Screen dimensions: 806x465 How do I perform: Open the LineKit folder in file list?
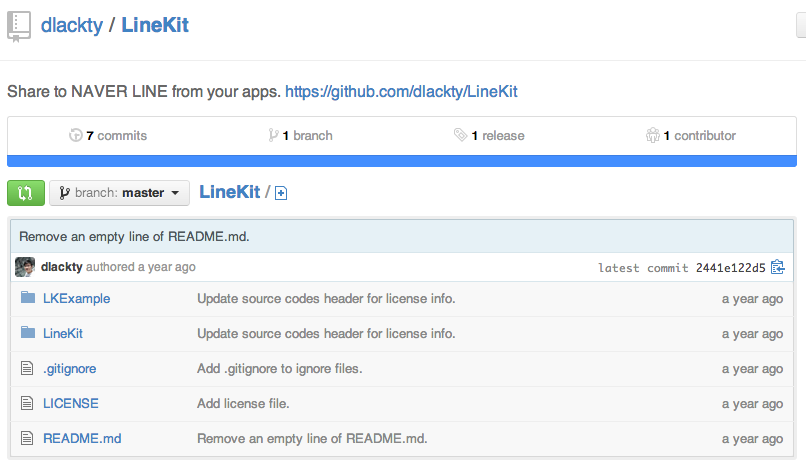[63, 333]
